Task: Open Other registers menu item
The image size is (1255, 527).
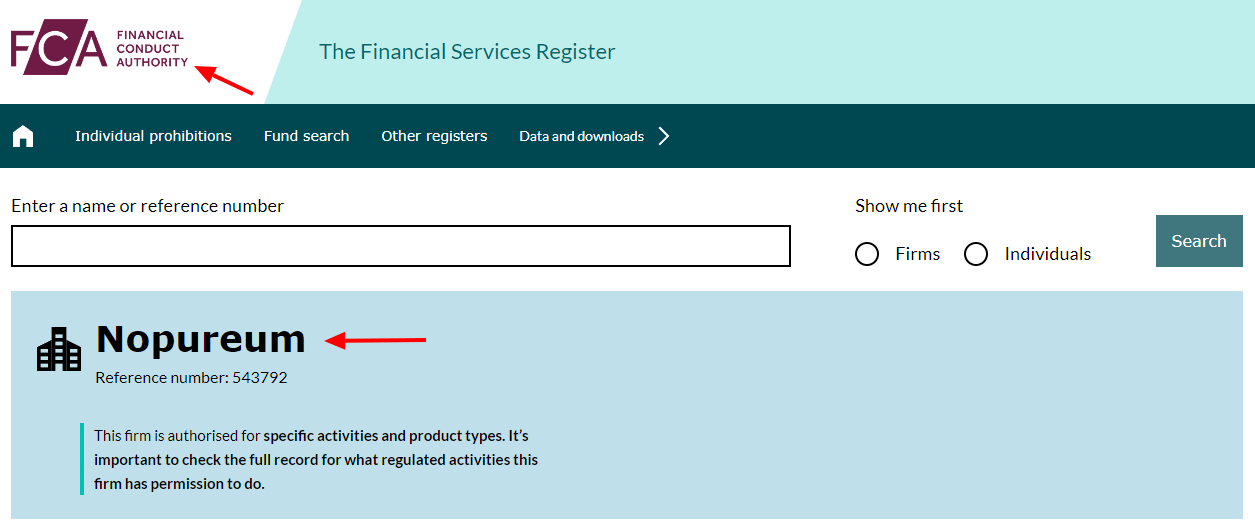Action: (x=434, y=136)
